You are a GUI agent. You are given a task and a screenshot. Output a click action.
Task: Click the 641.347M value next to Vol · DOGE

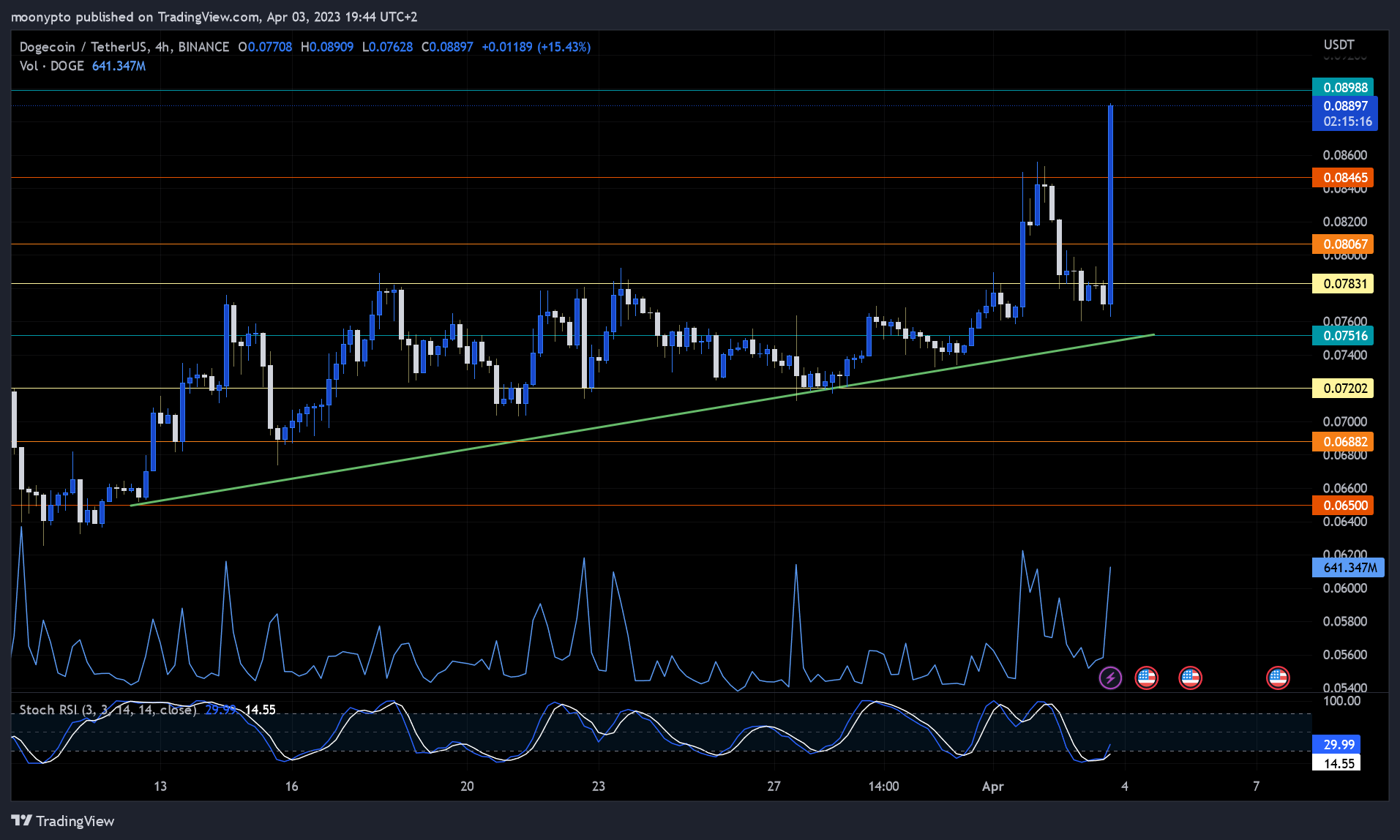pyautogui.click(x=119, y=66)
